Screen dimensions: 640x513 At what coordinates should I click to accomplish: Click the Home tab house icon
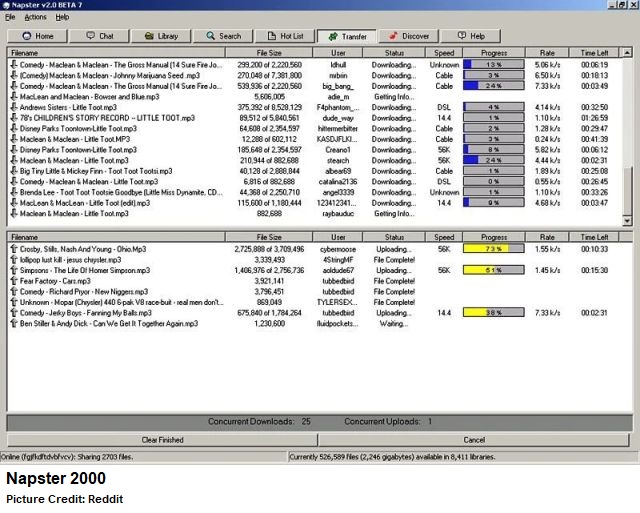point(26,36)
